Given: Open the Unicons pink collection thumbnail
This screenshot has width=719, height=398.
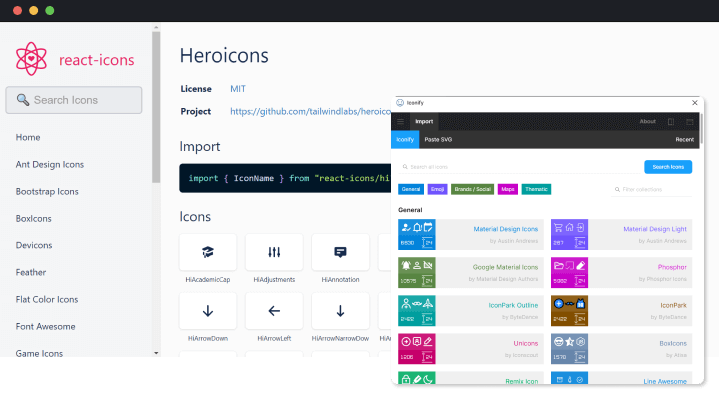Looking at the screenshot, I should 416,348.
